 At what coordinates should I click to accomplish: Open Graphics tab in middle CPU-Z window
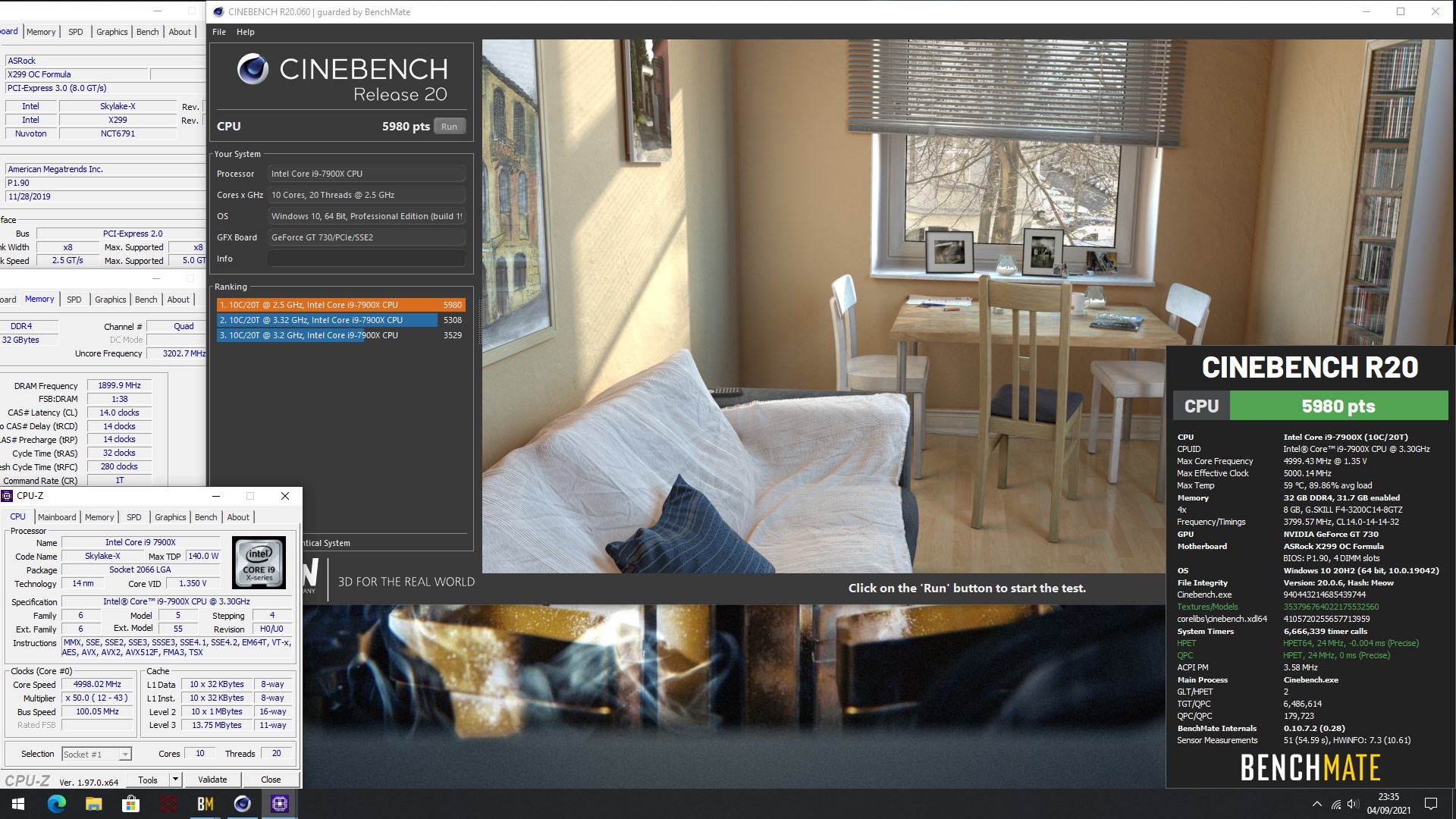pos(111,300)
